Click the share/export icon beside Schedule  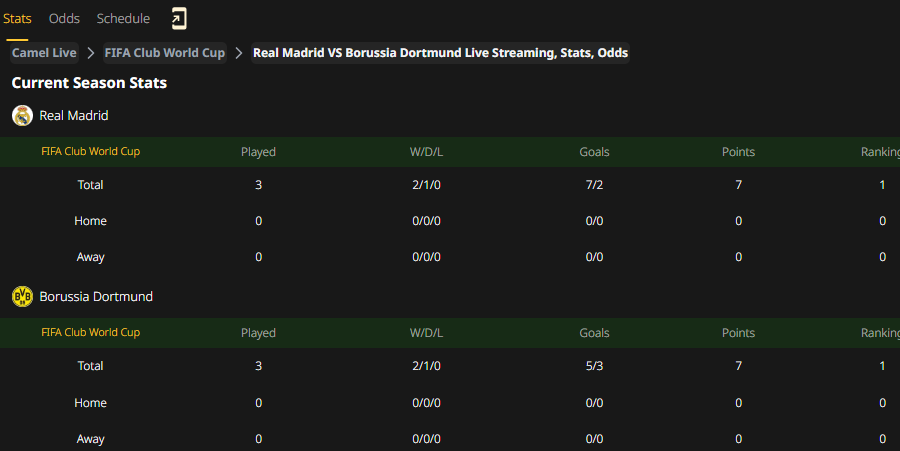(x=179, y=18)
